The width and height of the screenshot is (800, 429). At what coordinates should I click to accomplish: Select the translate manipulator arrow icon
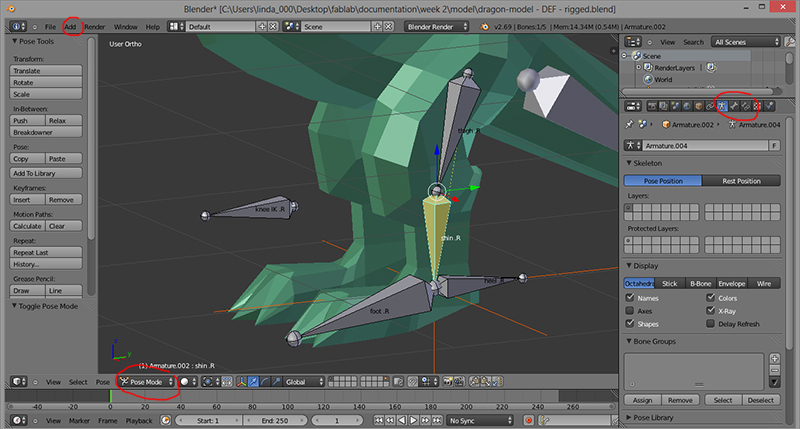pos(253,382)
